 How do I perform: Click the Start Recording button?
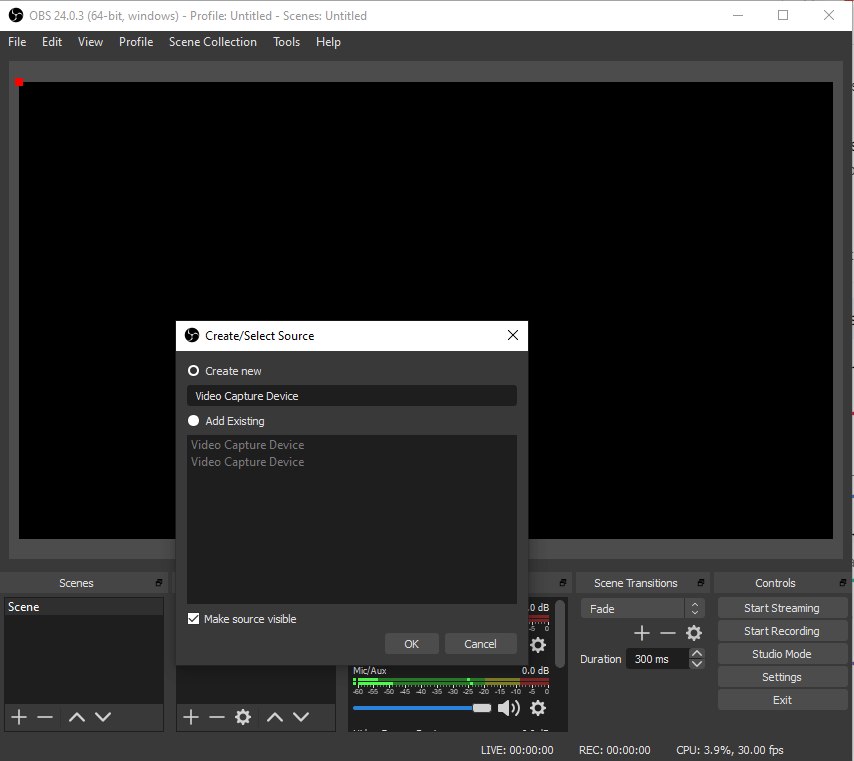782,631
